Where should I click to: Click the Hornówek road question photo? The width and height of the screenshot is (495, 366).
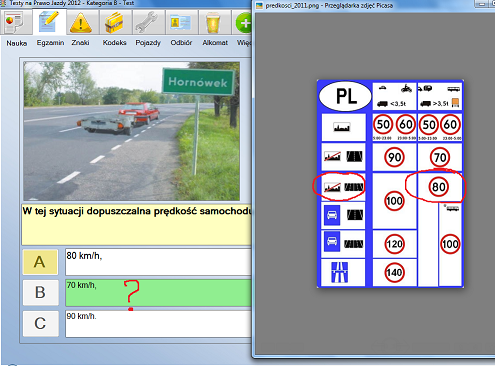[131, 131]
